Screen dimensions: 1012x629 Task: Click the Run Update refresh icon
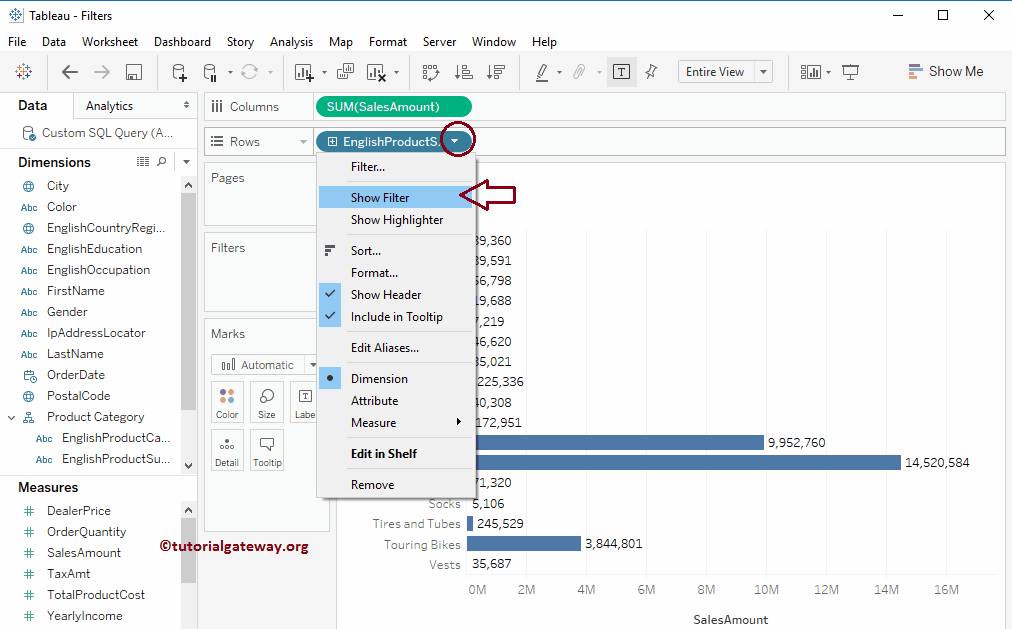tap(250, 72)
